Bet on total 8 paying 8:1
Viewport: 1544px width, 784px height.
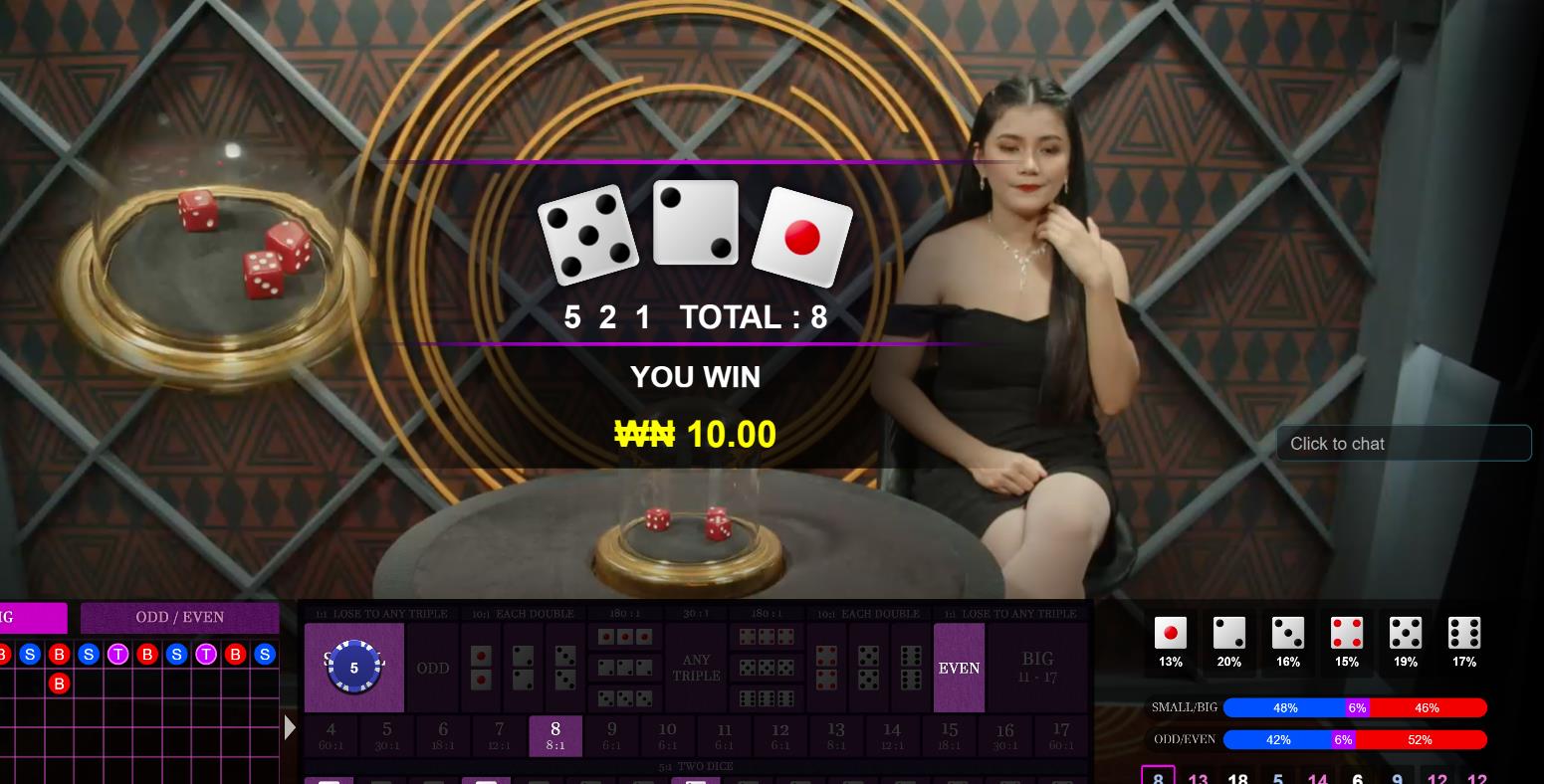pos(555,736)
